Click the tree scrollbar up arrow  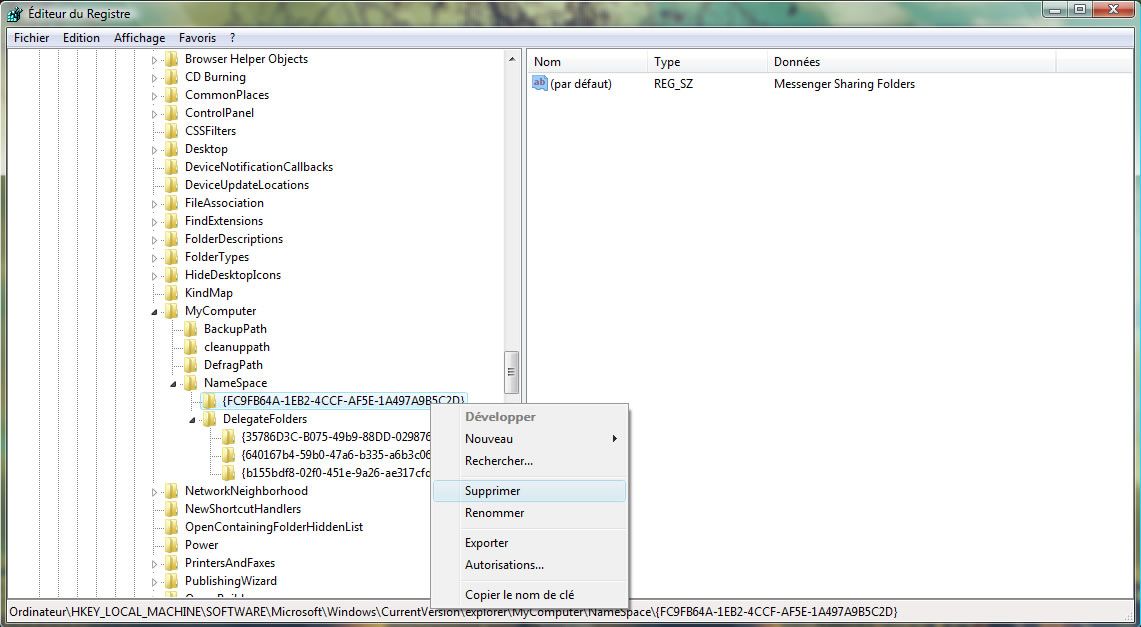(512, 59)
